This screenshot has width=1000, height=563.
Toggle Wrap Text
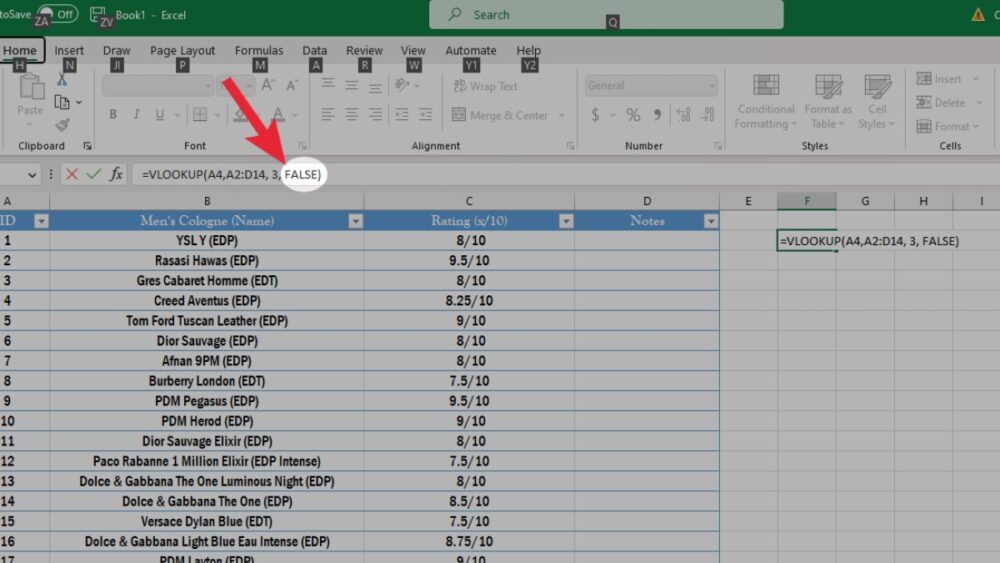pyautogui.click(x=486, y=86)
